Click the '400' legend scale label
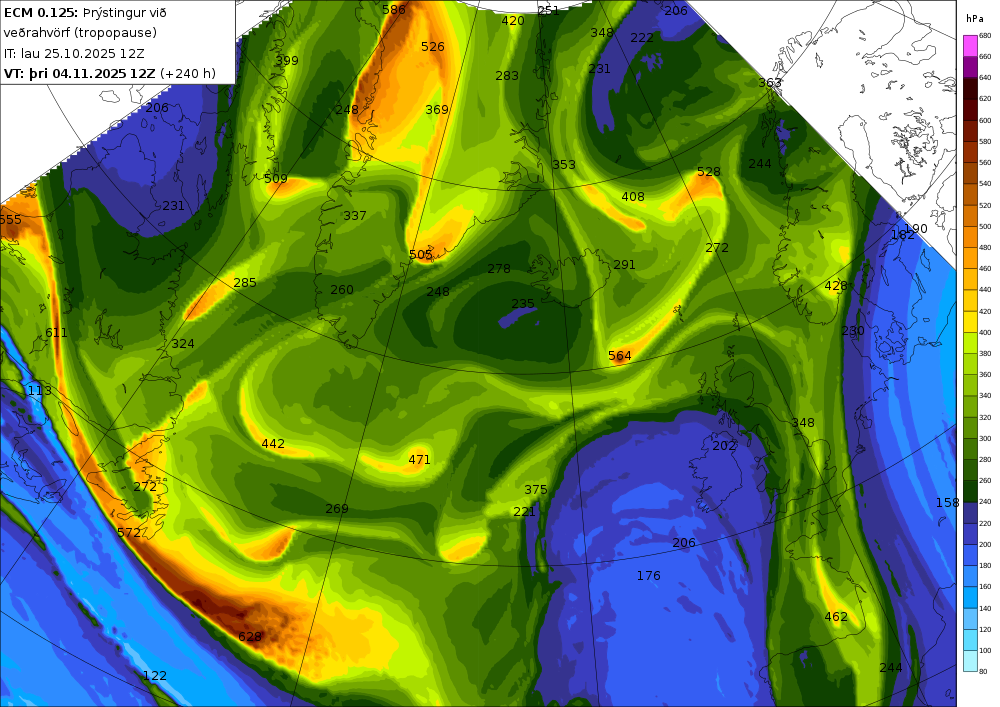This screenshot has width=1000, height=707. point(985,332)
